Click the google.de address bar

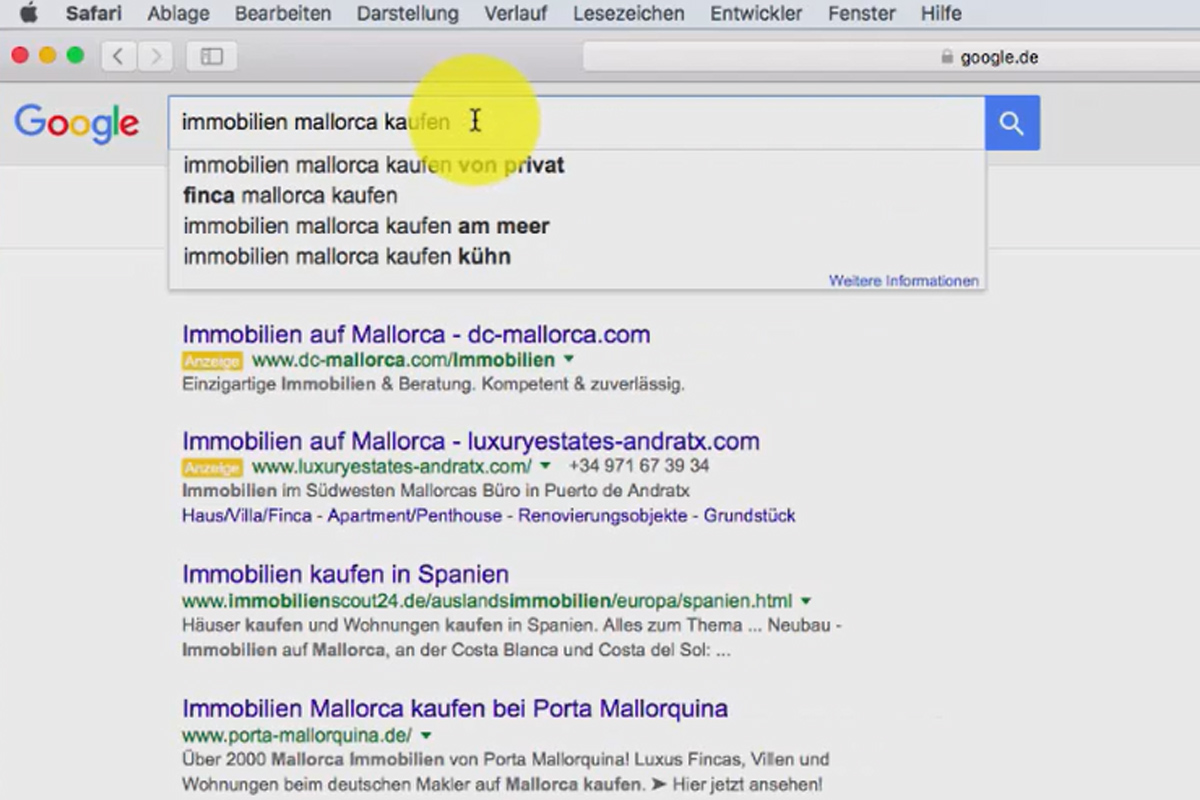click(x=891, y=57)
